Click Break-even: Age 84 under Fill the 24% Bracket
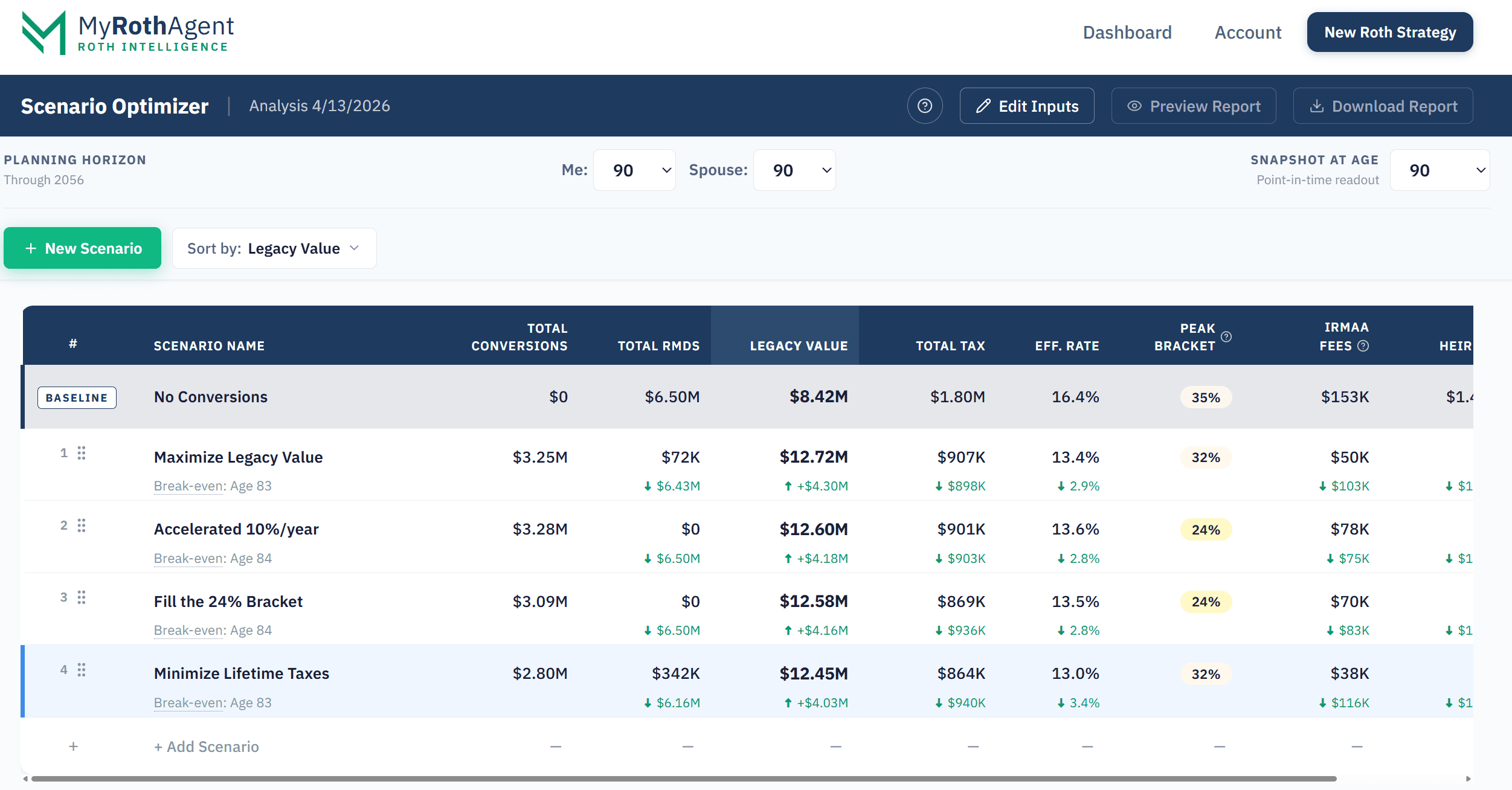 click(x=213, y=630)
